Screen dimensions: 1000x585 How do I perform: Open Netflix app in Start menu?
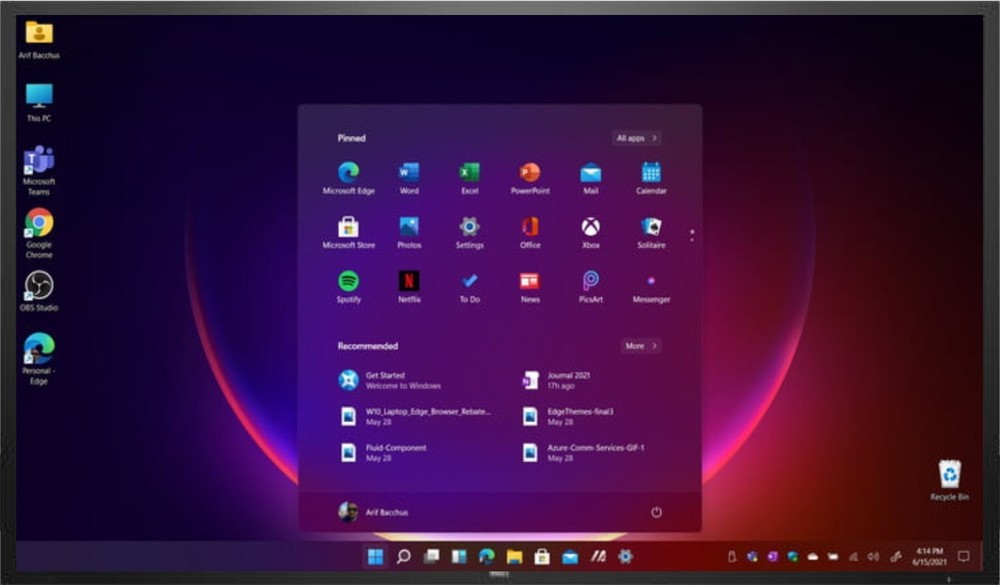click(x=409, y=282)
